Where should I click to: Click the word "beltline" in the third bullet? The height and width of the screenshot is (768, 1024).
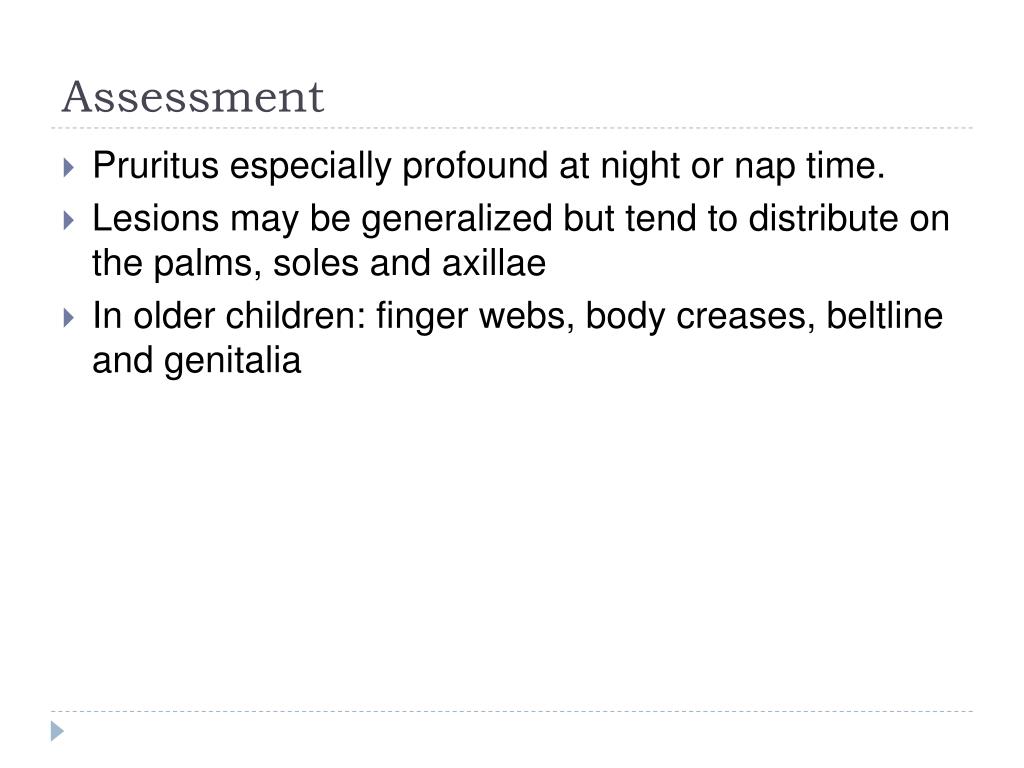[884, 315]
